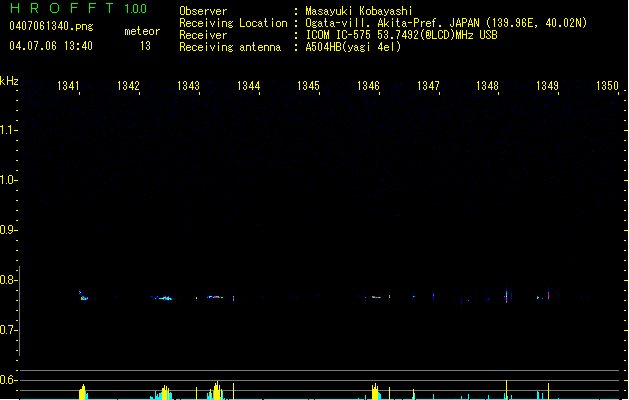The width and height of the screenshot is (629, 400).
Task: Click the Receiving antenna label
Action: pyautogui.click(x=230, y=47)
